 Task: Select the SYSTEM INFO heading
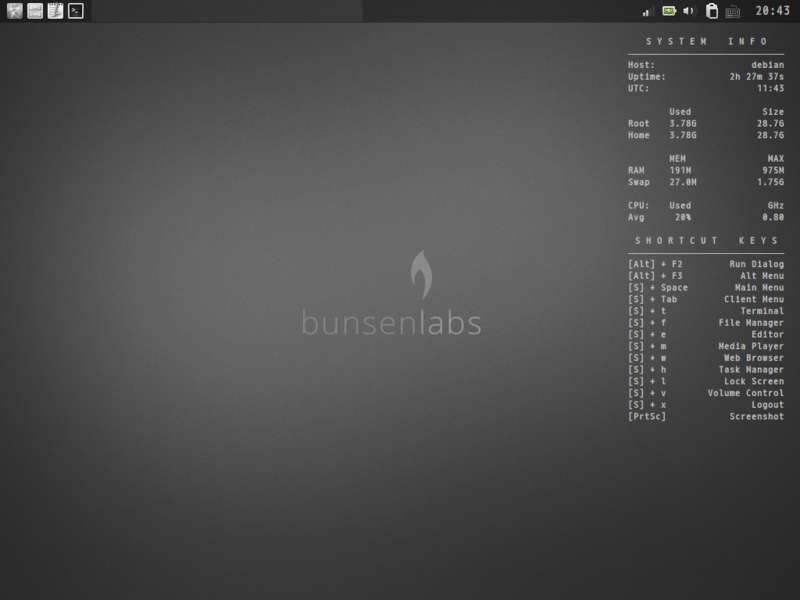click(x=707, y=41)
